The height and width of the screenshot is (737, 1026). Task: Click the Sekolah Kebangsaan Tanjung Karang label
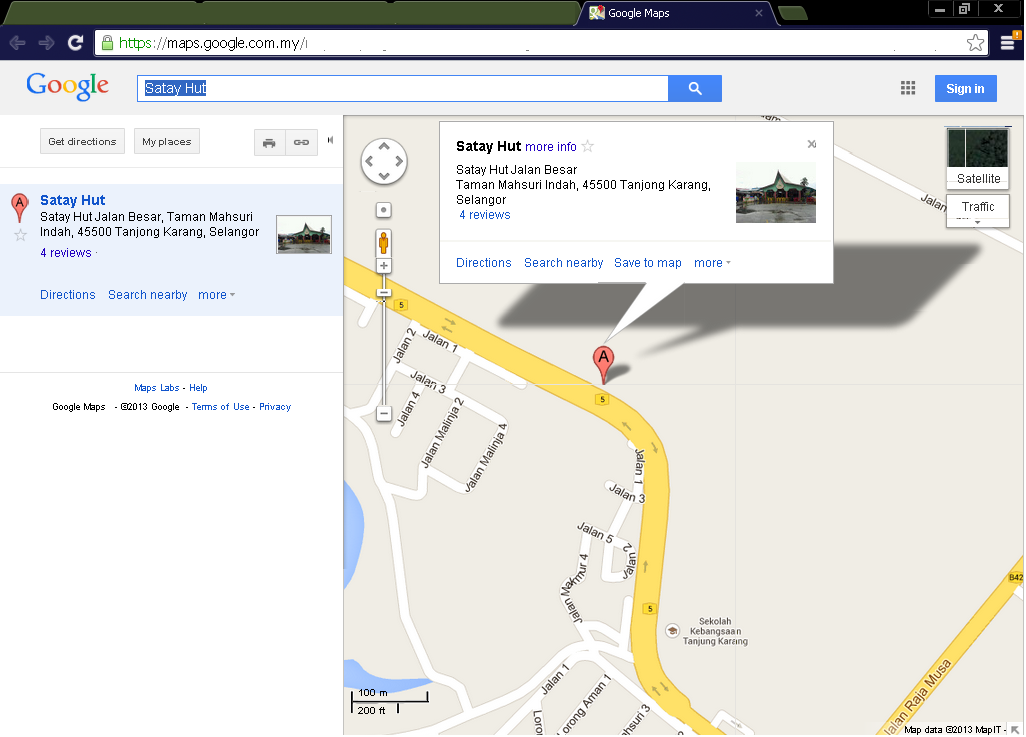click(x=715, y=632)
